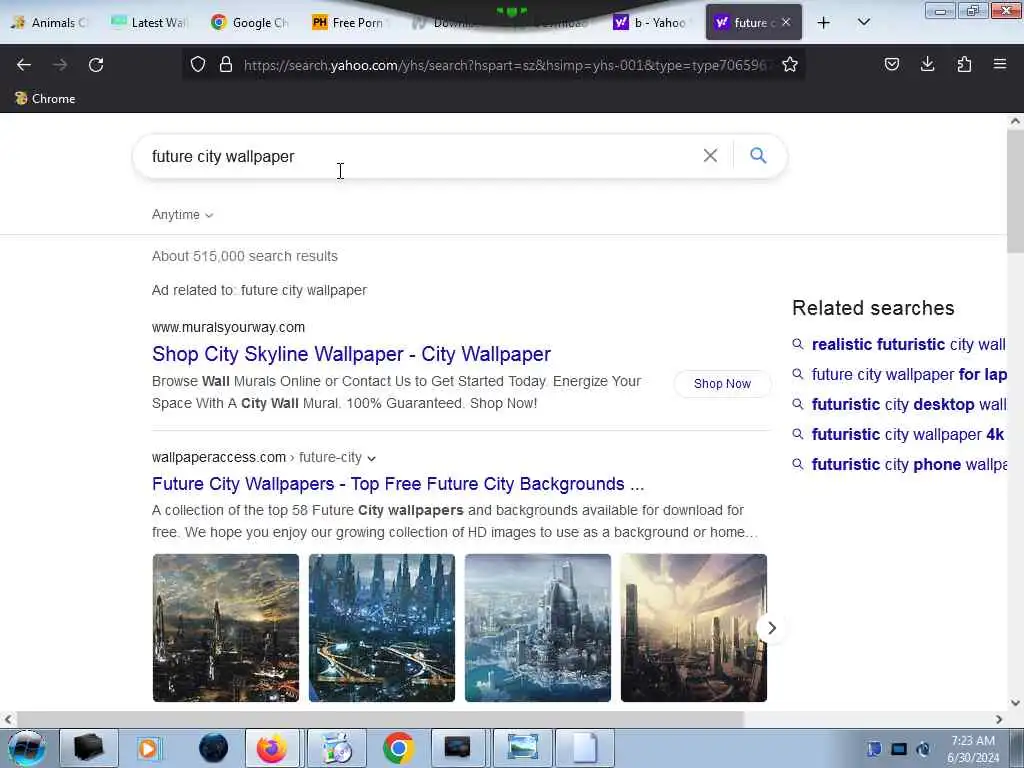This screenshot has width=1024, height=768.
Task: Expand the Anytime filter dropdown
Action: point(182,215)
